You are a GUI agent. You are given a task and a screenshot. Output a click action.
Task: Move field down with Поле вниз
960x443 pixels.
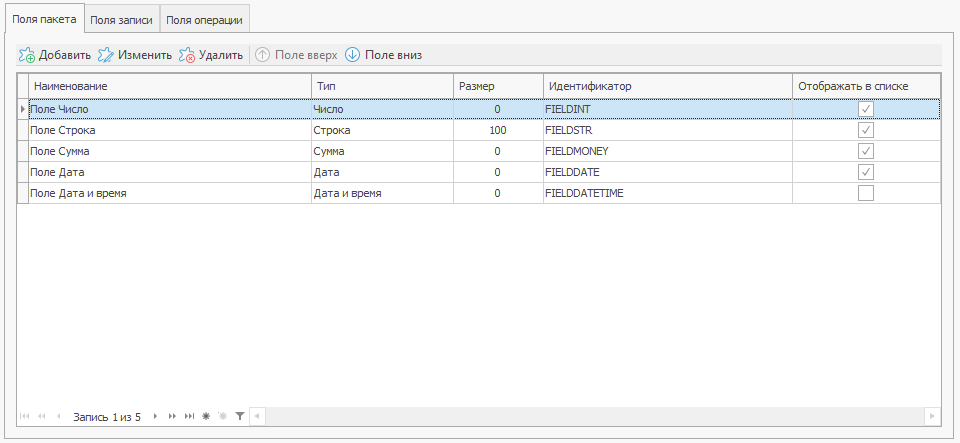[x=383, y=55]
